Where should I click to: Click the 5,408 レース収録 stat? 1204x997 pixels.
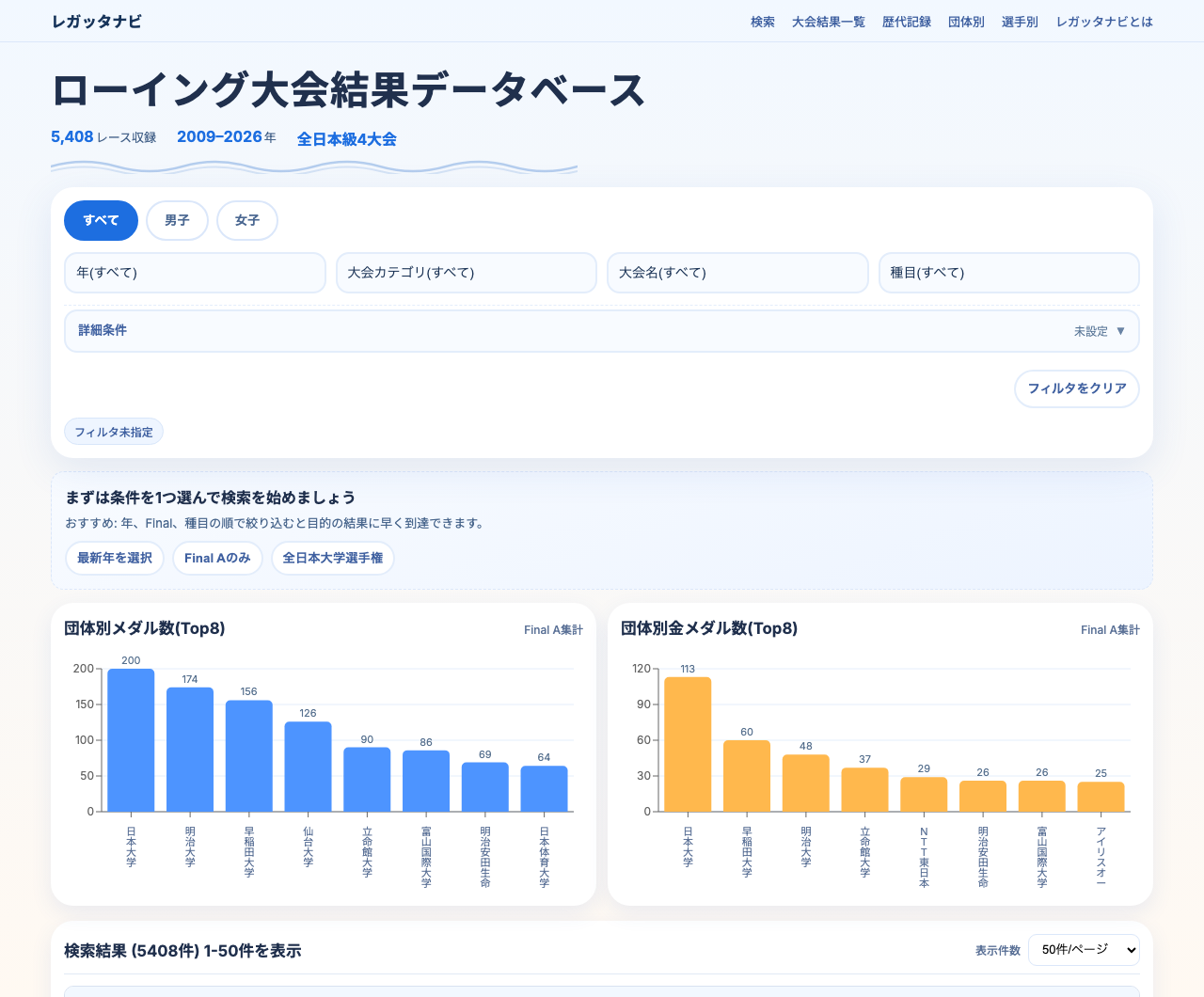(103, 137)
